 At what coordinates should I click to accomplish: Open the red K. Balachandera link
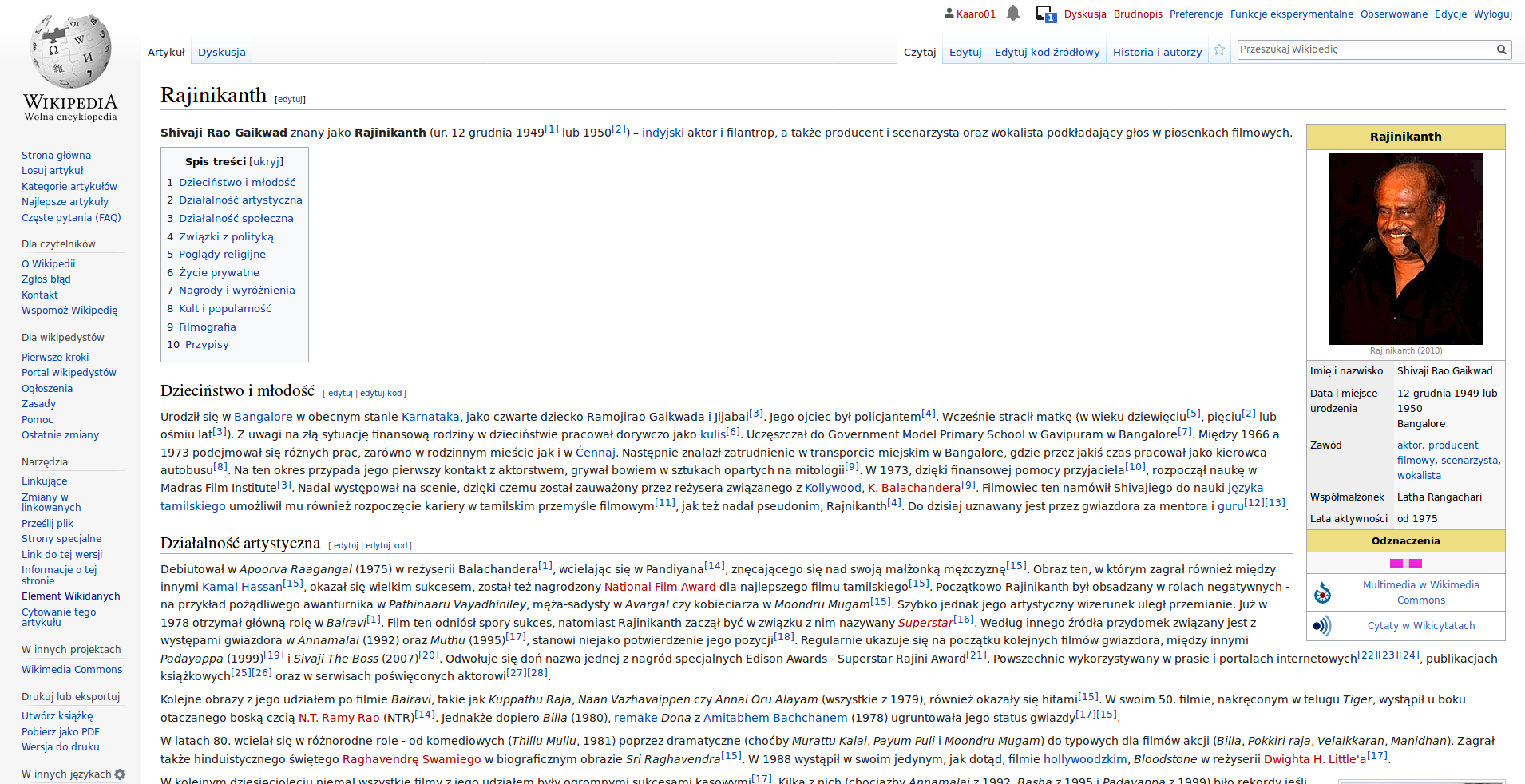tap(913, 488)
